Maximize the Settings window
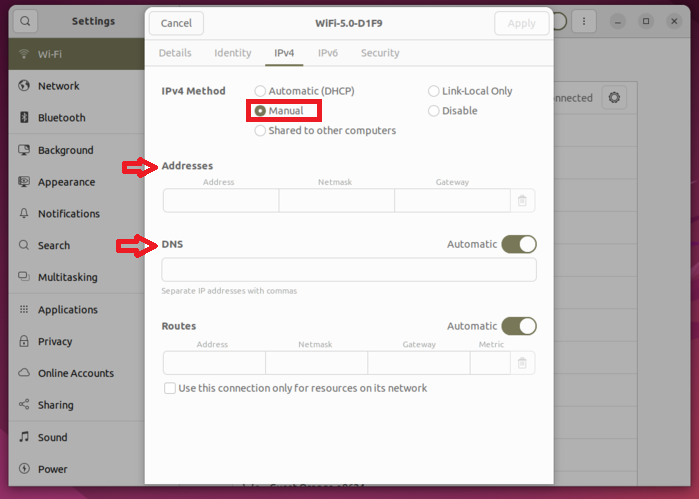699x499 pixels. click(x=646, y=21)
